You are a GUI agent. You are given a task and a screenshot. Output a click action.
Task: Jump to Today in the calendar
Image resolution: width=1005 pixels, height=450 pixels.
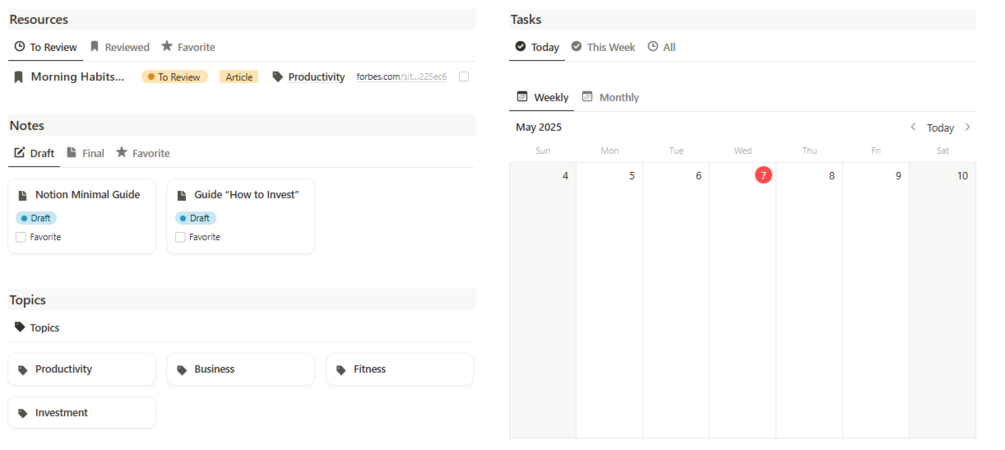point(940,128)
